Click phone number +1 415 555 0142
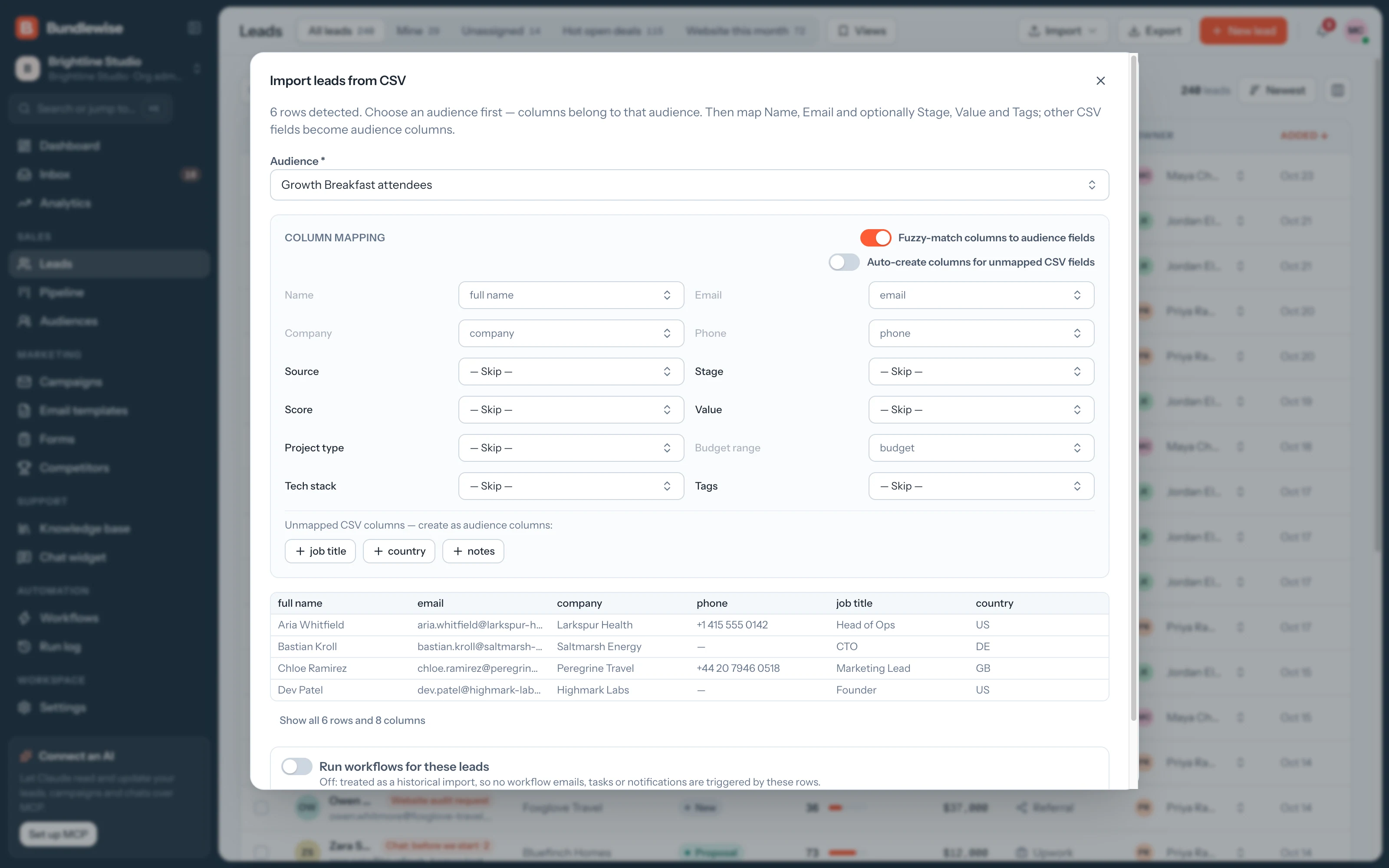This screenshot has width=1389, height=868. pos(732,625)
